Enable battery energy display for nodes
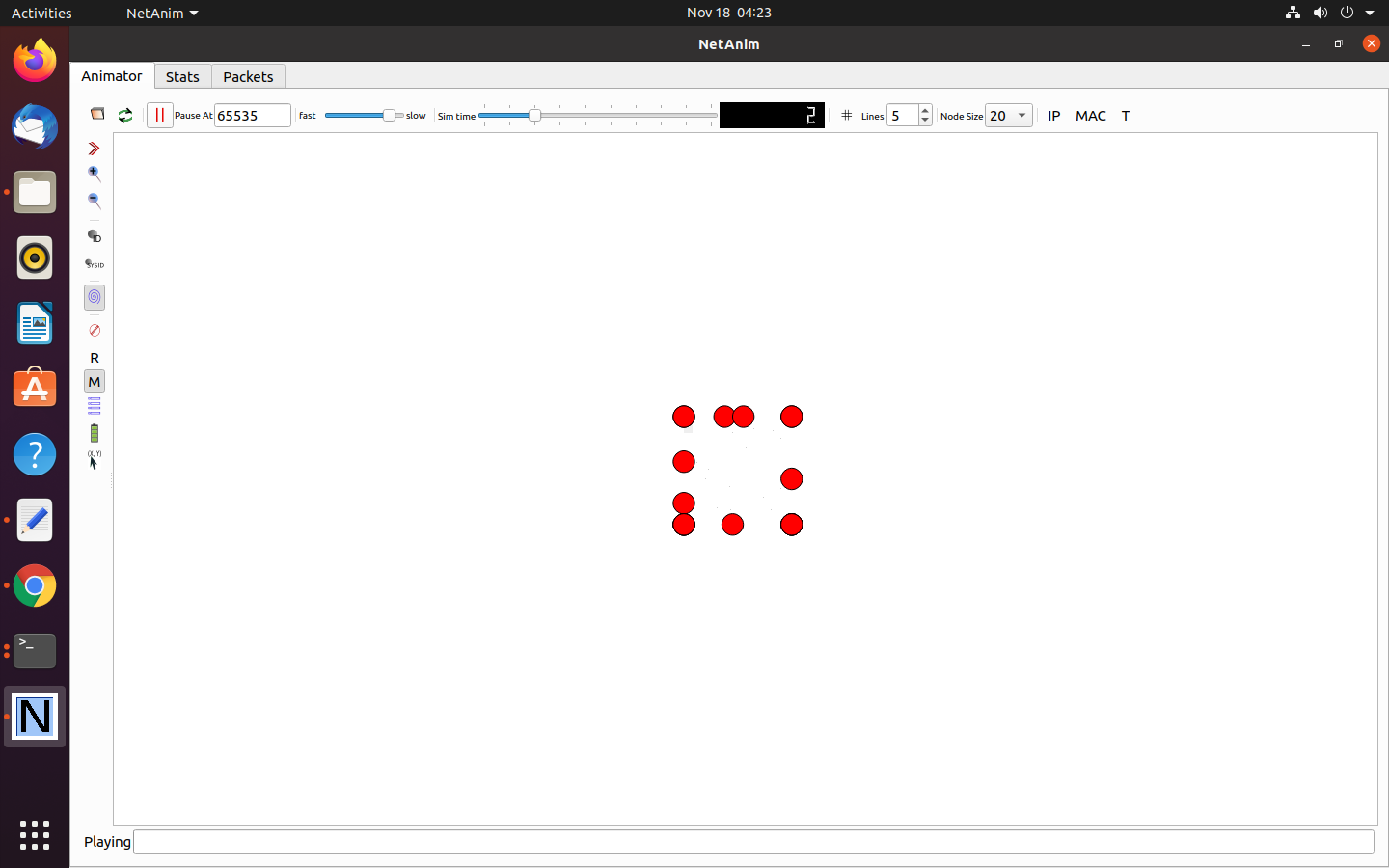The width and height of the screenshot is (1389, 868). [x=94, y=432]
